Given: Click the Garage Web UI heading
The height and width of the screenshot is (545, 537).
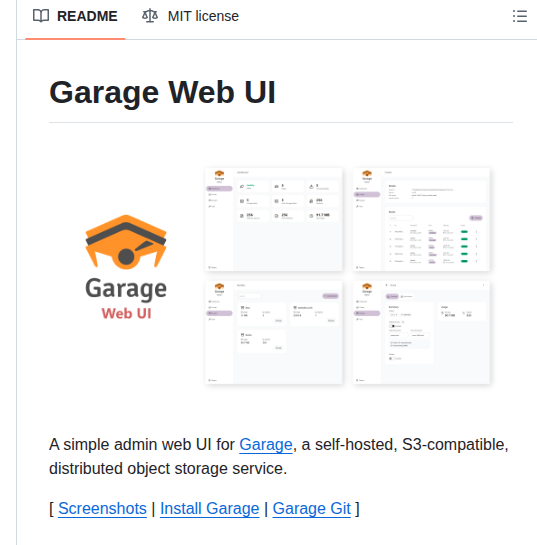Looking at the screenshot, I should tap(163, 92).
